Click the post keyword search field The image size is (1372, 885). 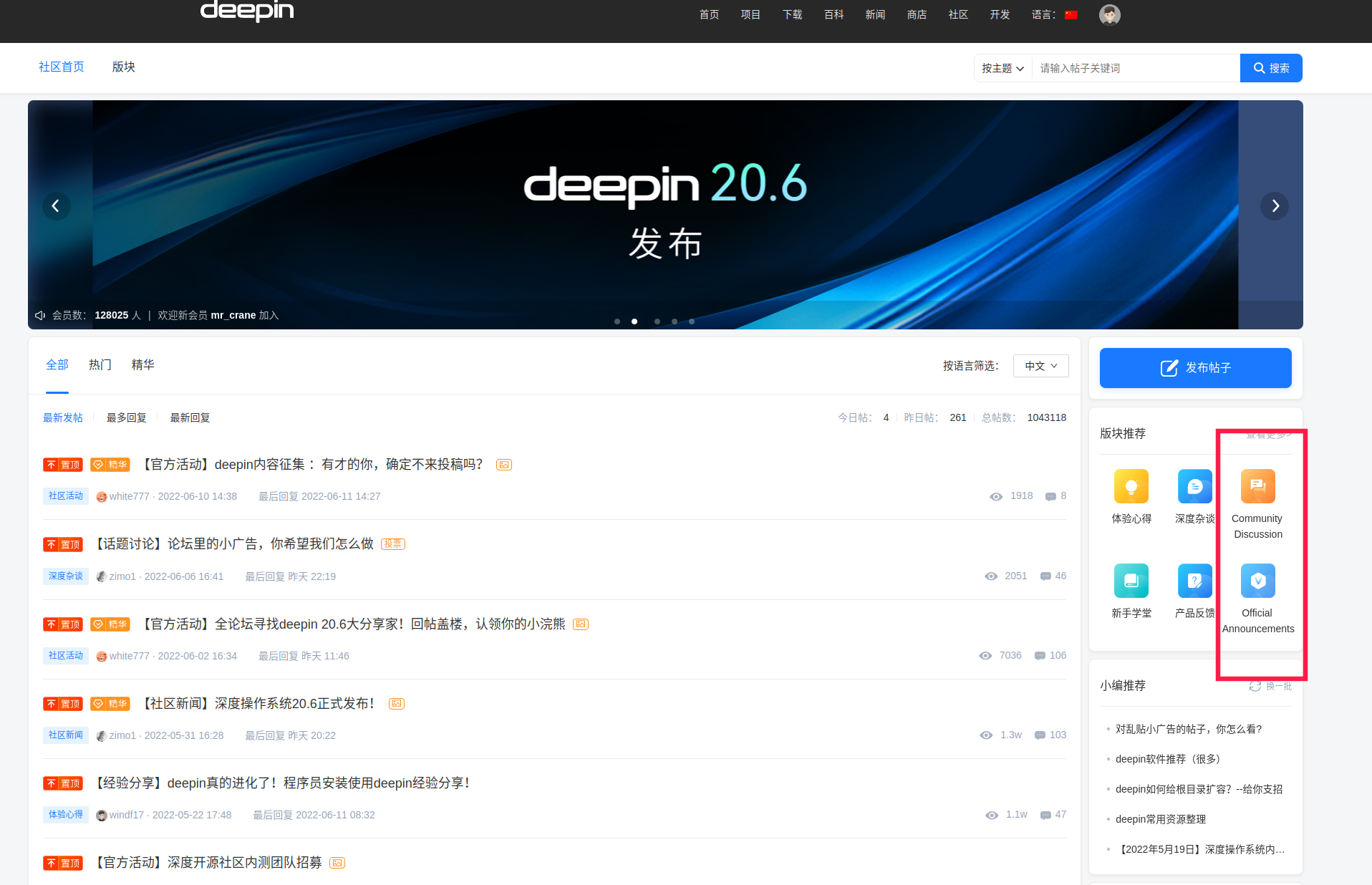click(x=1135, y=68)
